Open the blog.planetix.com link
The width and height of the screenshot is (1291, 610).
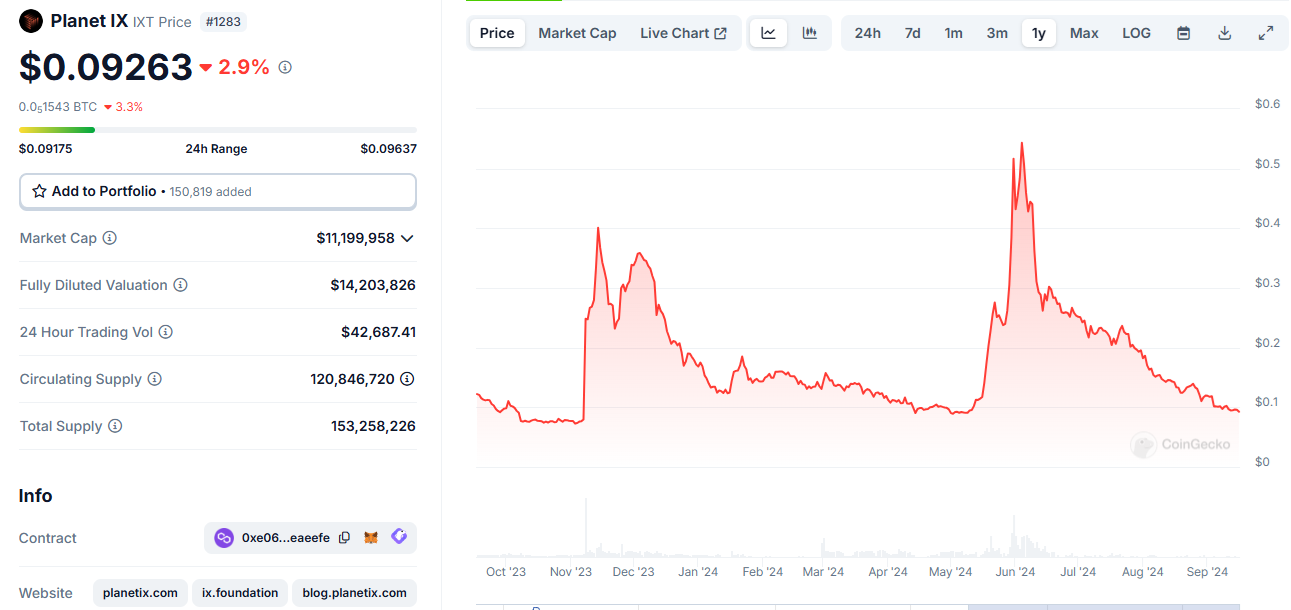click(355, 593)
